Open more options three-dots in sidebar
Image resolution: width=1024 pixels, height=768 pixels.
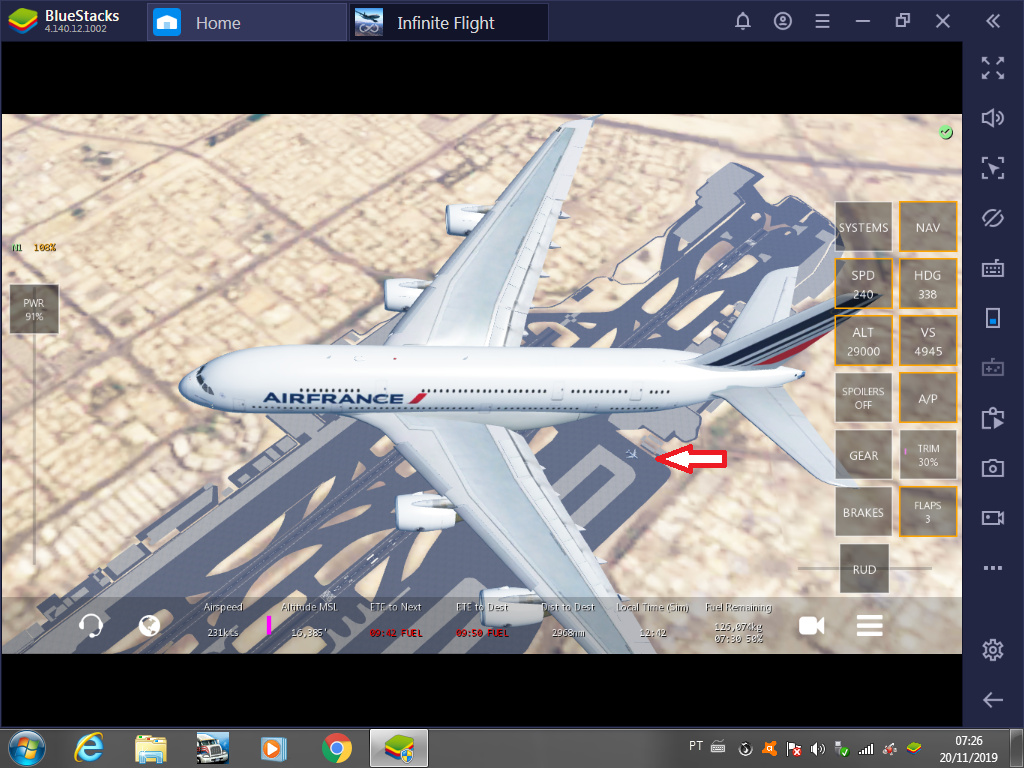(x=993, y=568)
